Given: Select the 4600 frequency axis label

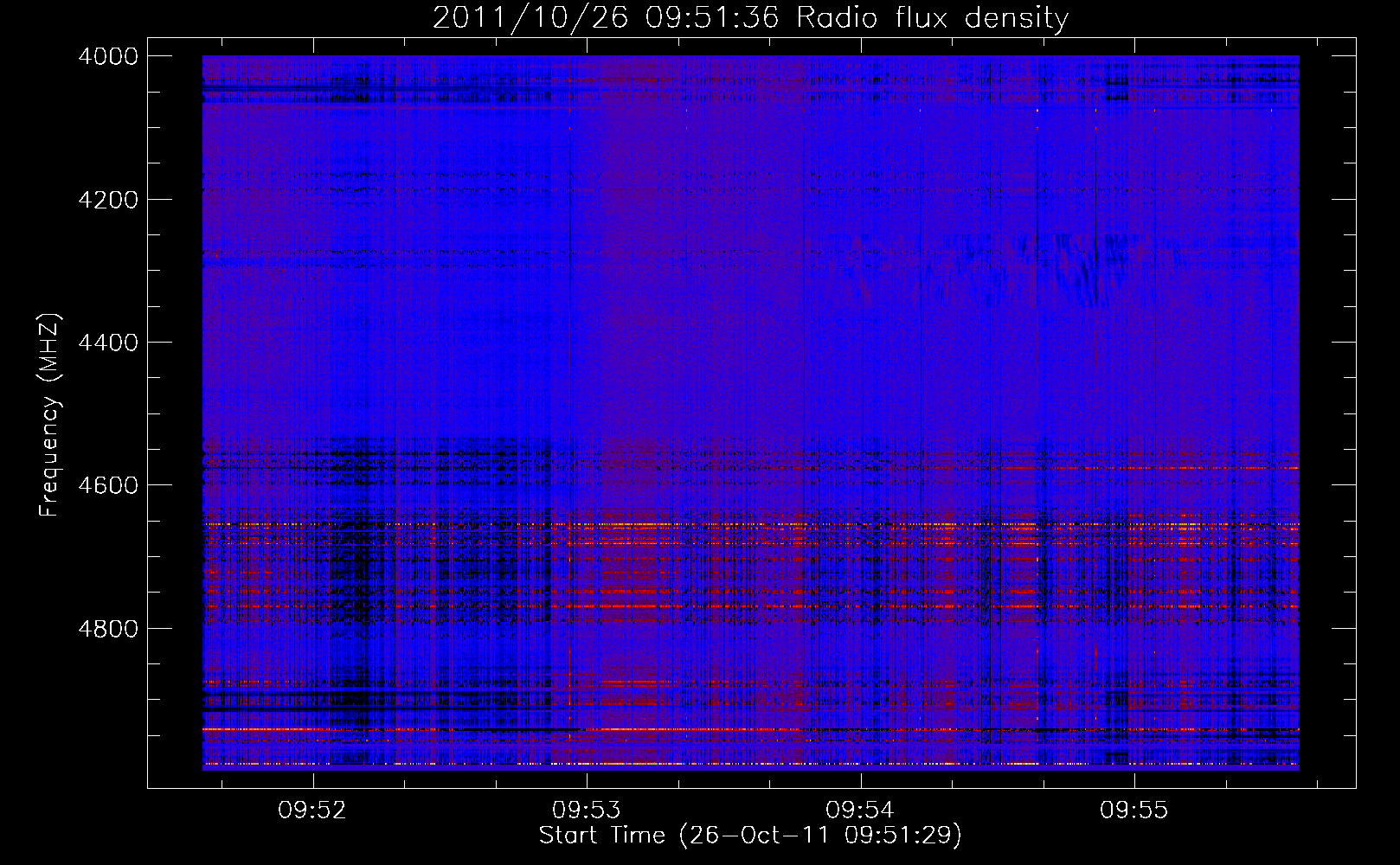Looking at the screenshot, I should click(108, 485).
